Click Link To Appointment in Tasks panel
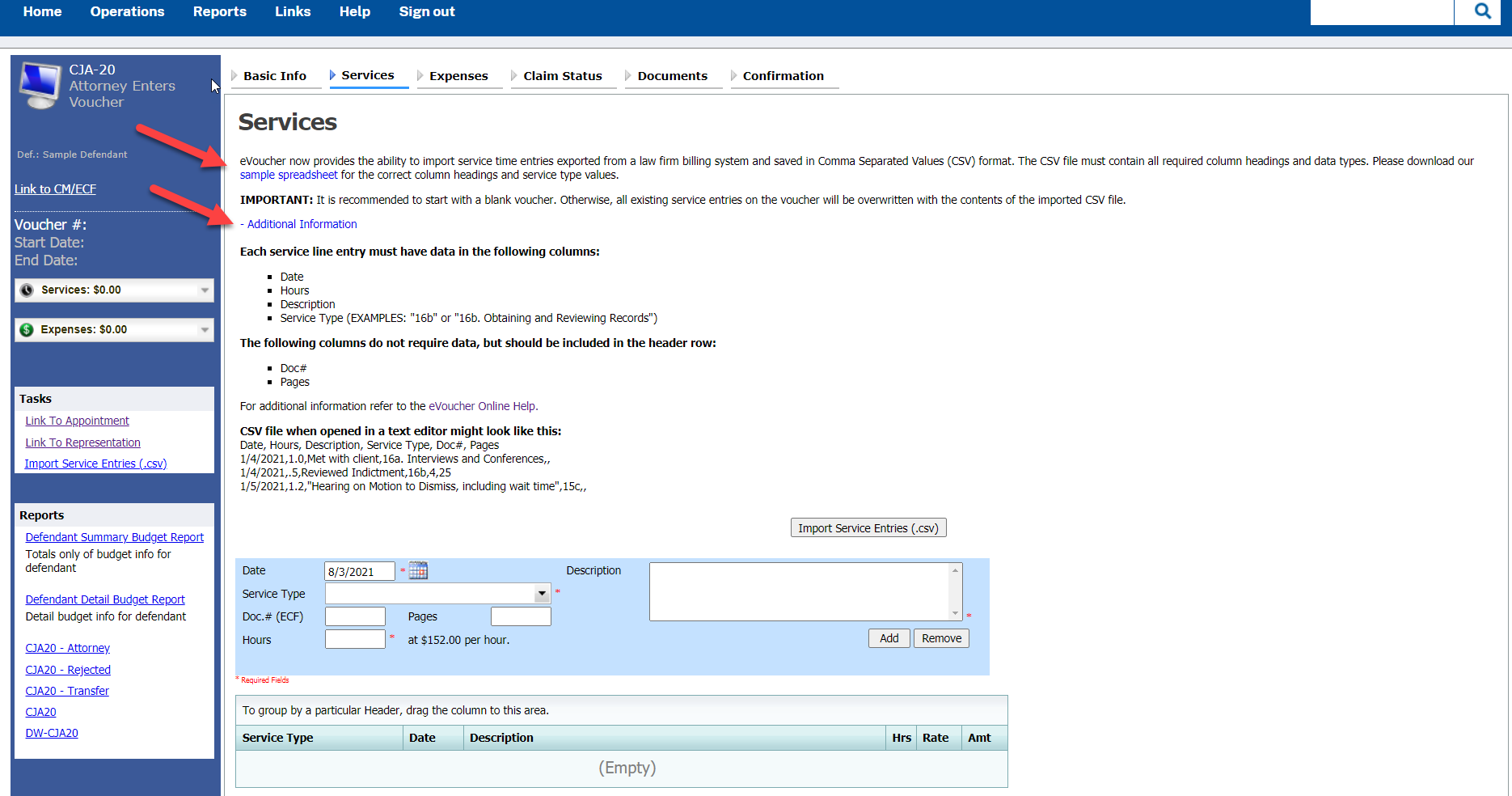Viewport: 1512px width, 796px height. coord(77,420)
